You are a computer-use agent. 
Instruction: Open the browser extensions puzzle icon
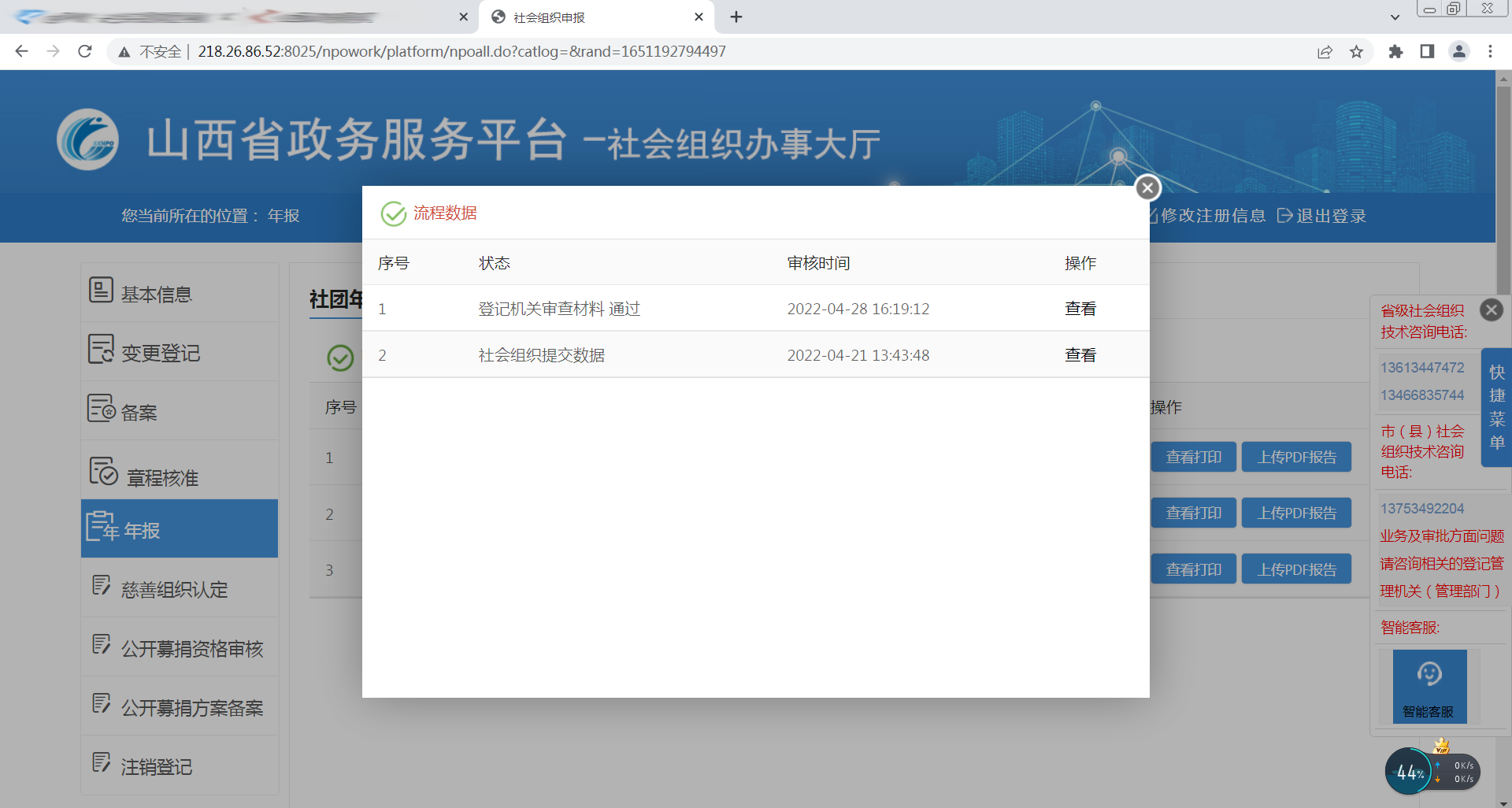[x=1395, y=52]
